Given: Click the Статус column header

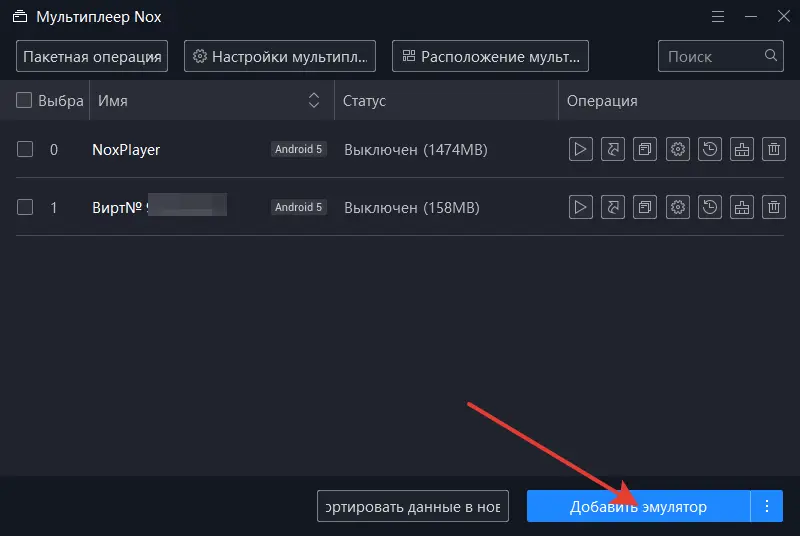Looking at the screenshot, I should pyautogui.click(x=446, y=100).
